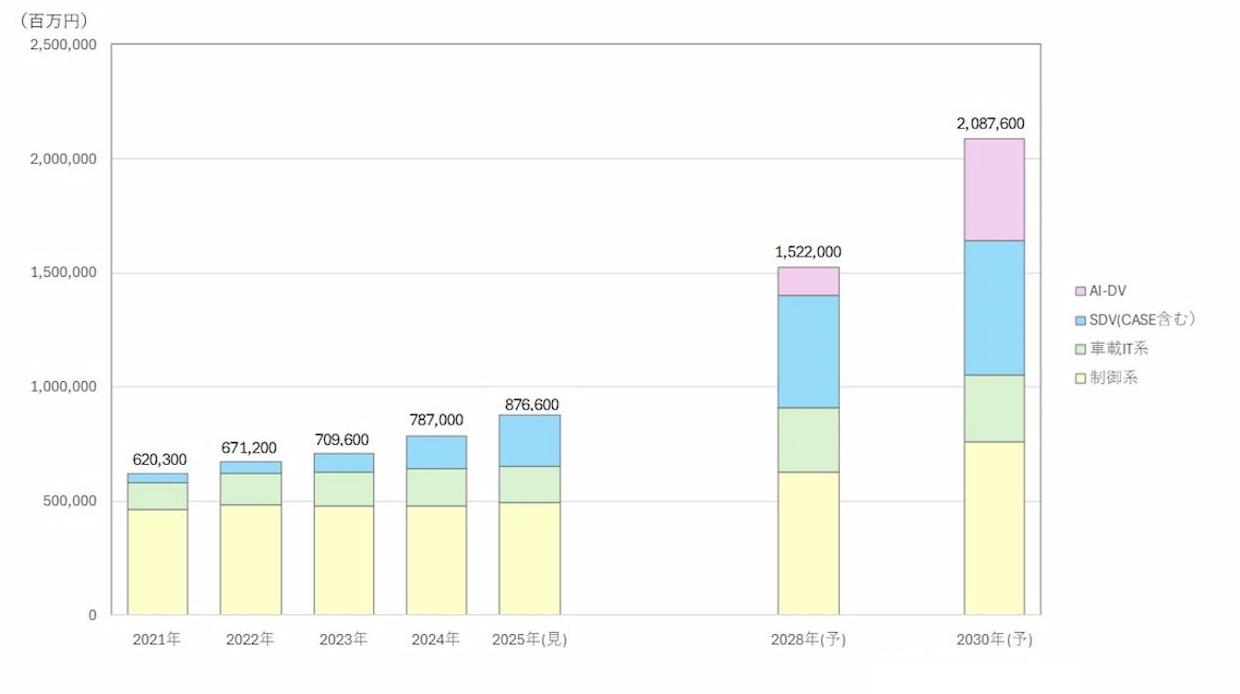Viewport: 1240px width, 694px height.
Task: Select the 2,087,600 total label
Action: pyautogui.click(x=992, y=124)
